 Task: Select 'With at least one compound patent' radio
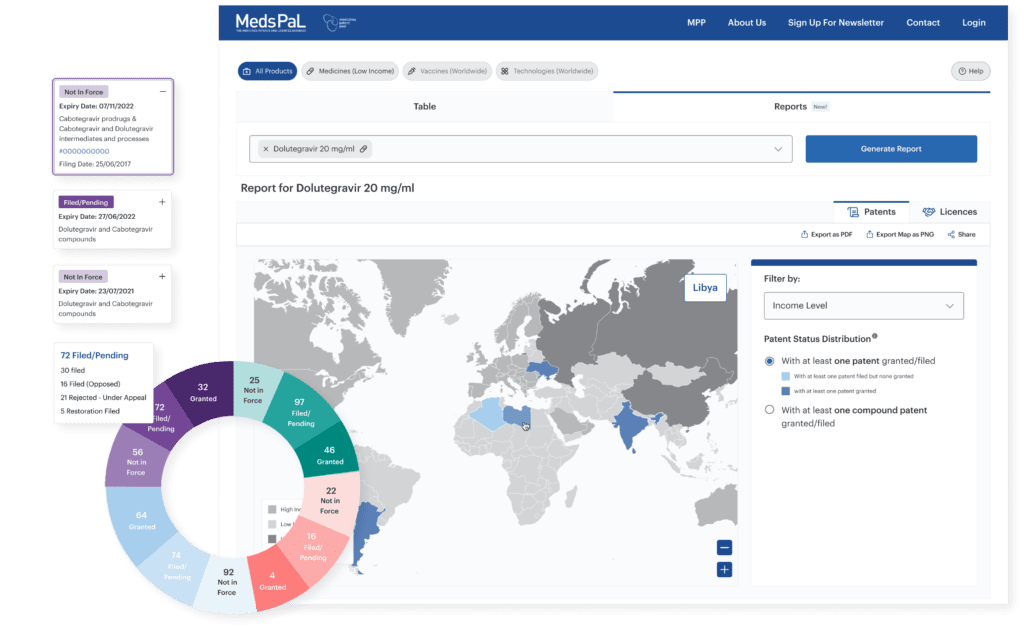point(769,410)
